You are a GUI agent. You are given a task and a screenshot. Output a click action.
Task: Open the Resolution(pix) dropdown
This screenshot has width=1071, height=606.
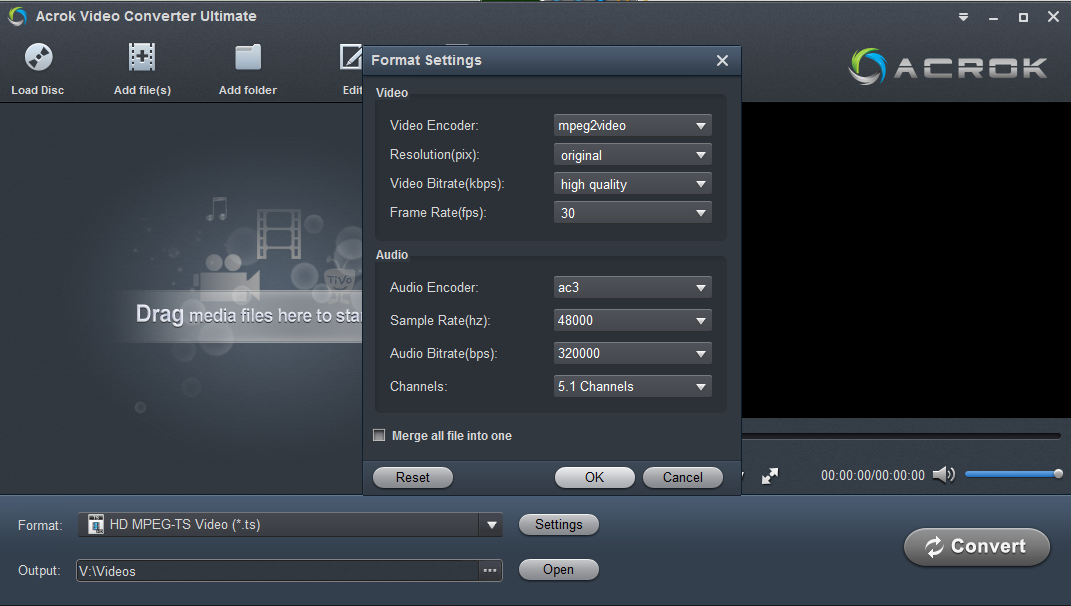(632, 155)
